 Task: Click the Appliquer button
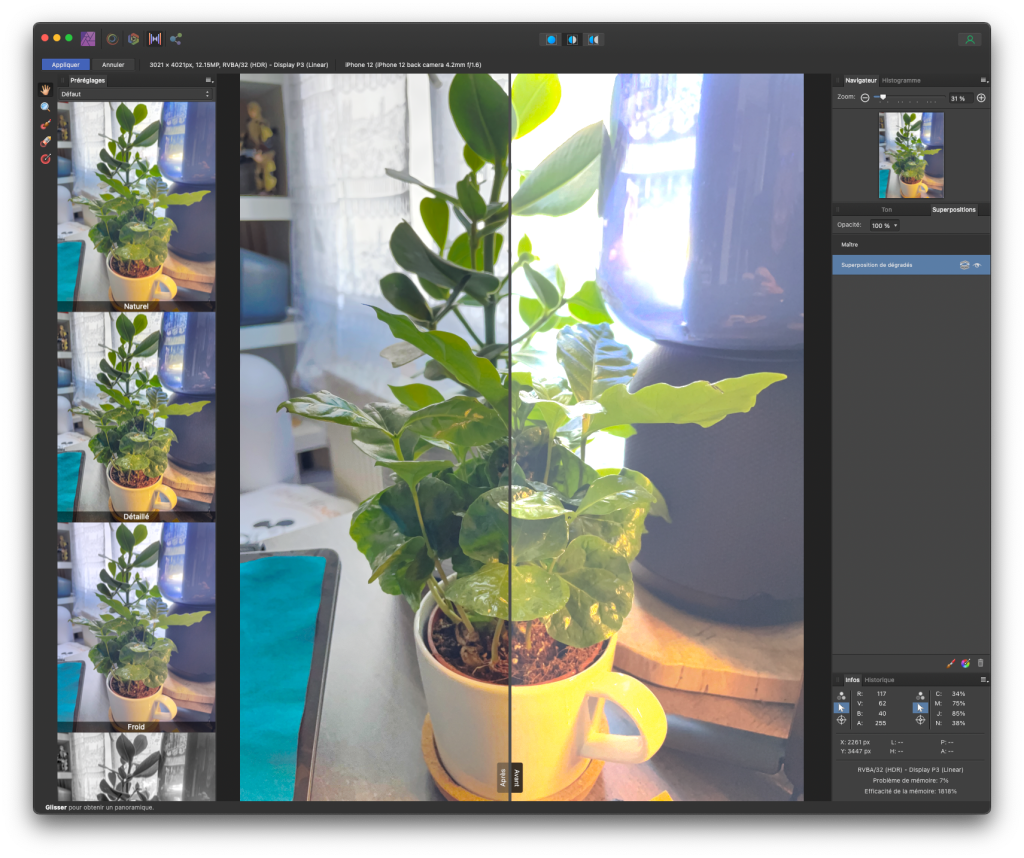pyautogui.click(x=65, y=64)
